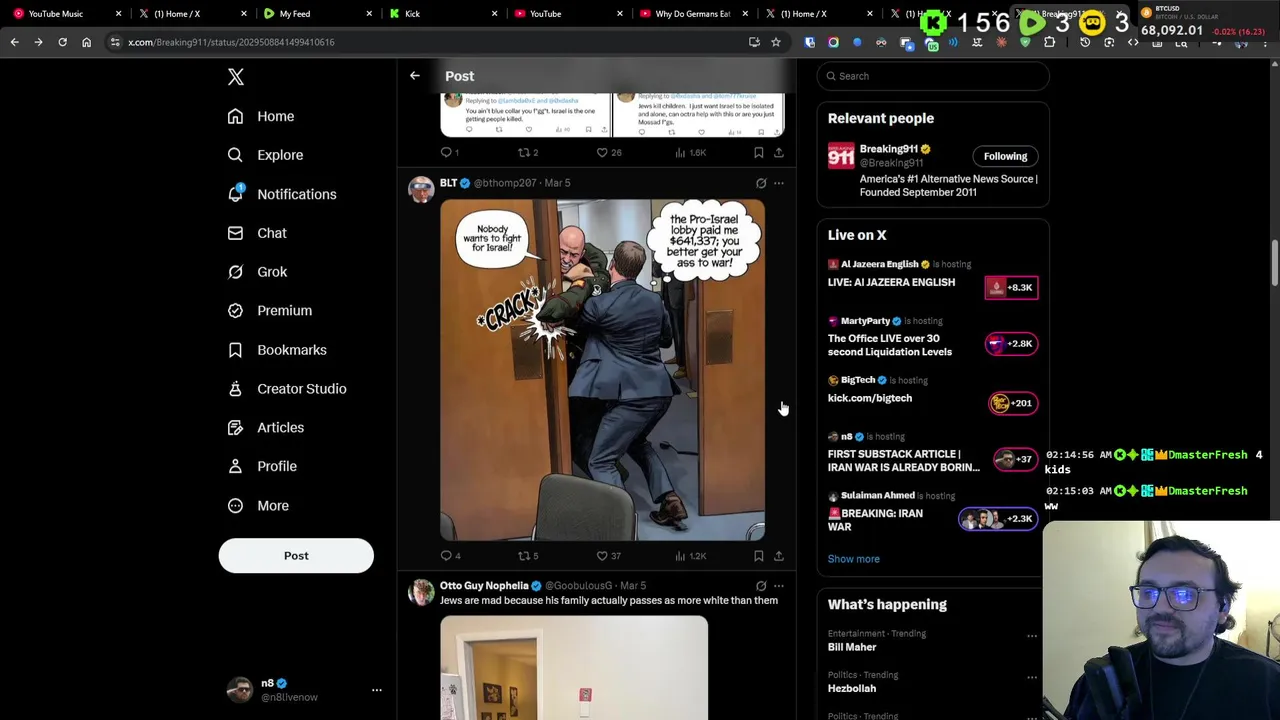The image size is (1280, 720).
Task: Open BLT's cartoon image
Action: [x=602, y=370]
